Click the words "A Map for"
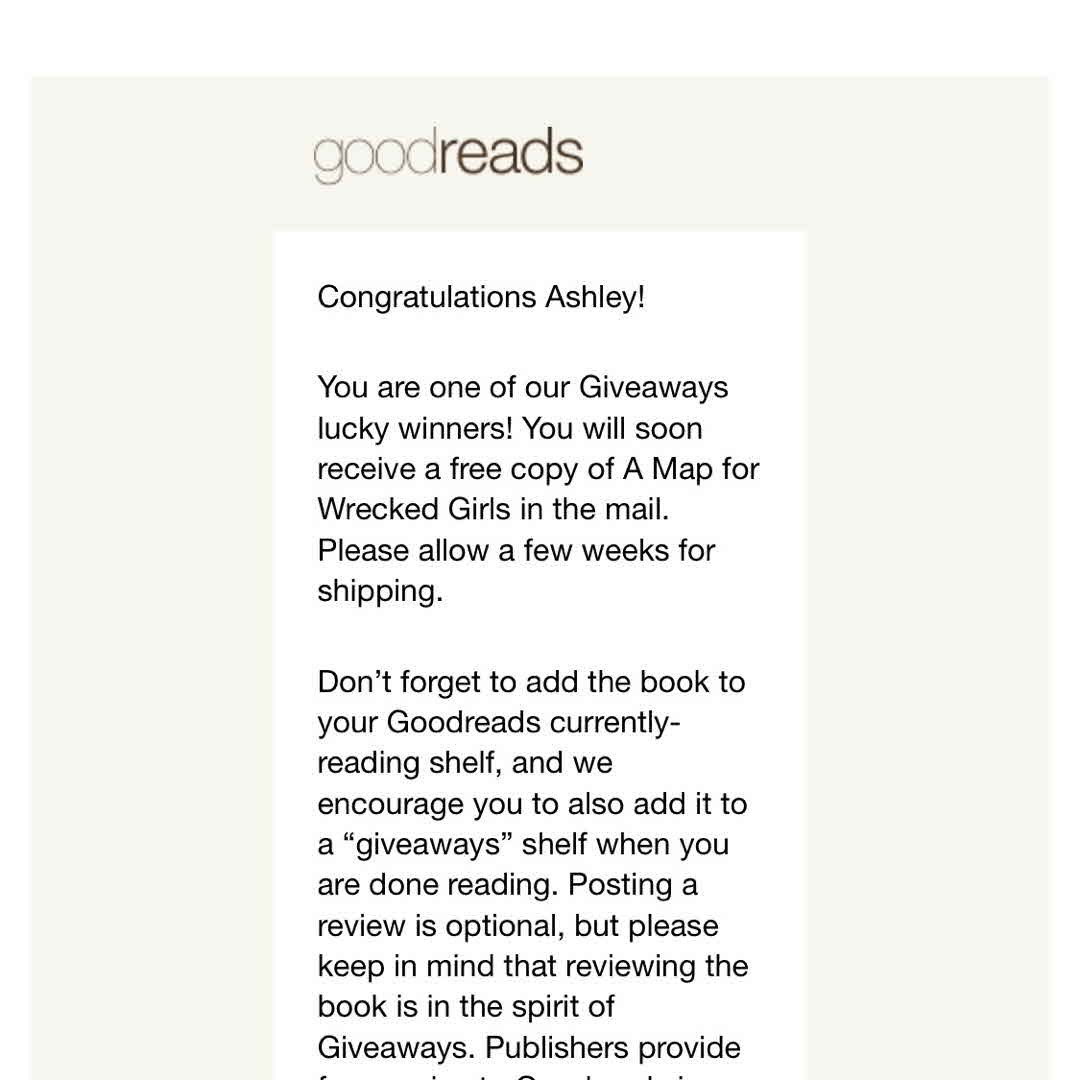The width and height of the screenshot is (1080, 1080). point(691,469)
